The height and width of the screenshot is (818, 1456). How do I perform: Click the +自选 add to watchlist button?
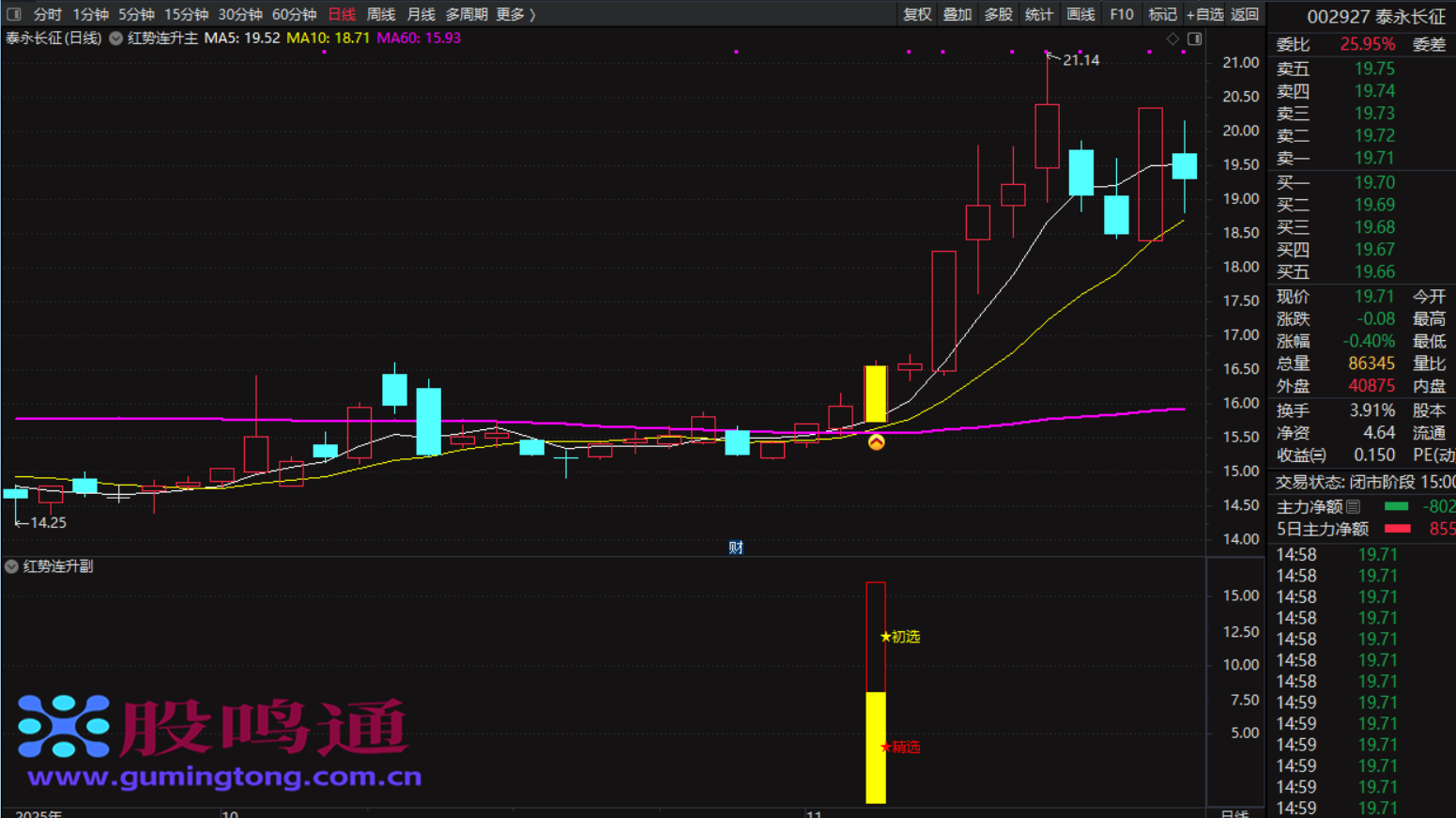(1204, 14)
